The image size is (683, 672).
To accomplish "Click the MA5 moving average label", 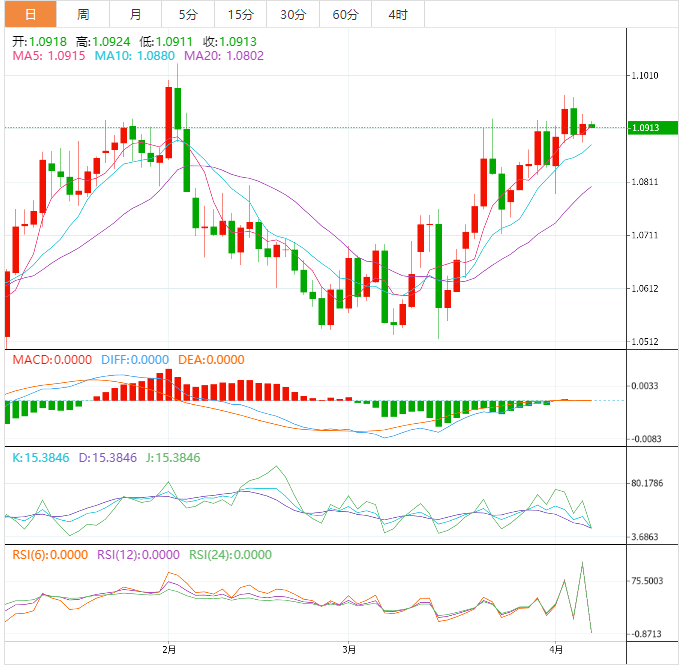I will point(49,57).
